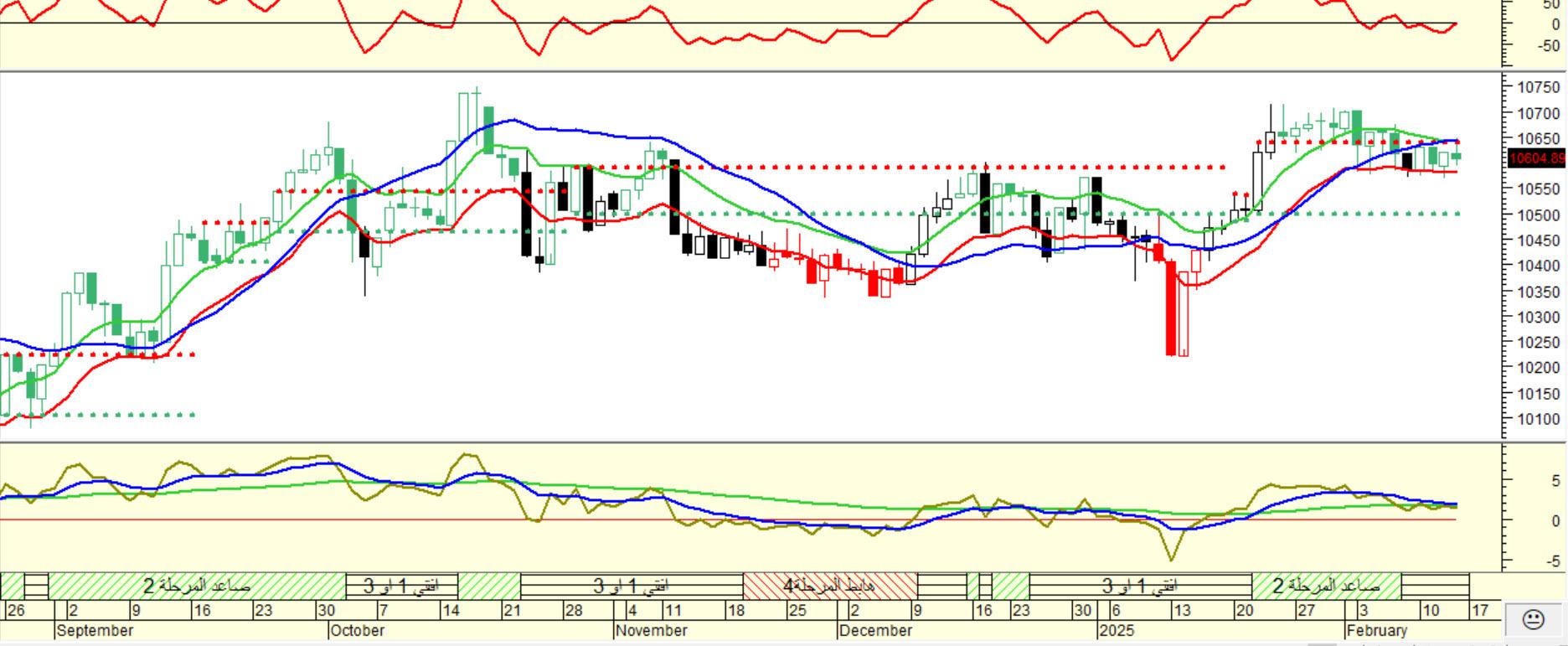This screenshot has height=646, width=1568.
Task: Select the November افقي 1 او 3 segment
Action: point(632,586)
